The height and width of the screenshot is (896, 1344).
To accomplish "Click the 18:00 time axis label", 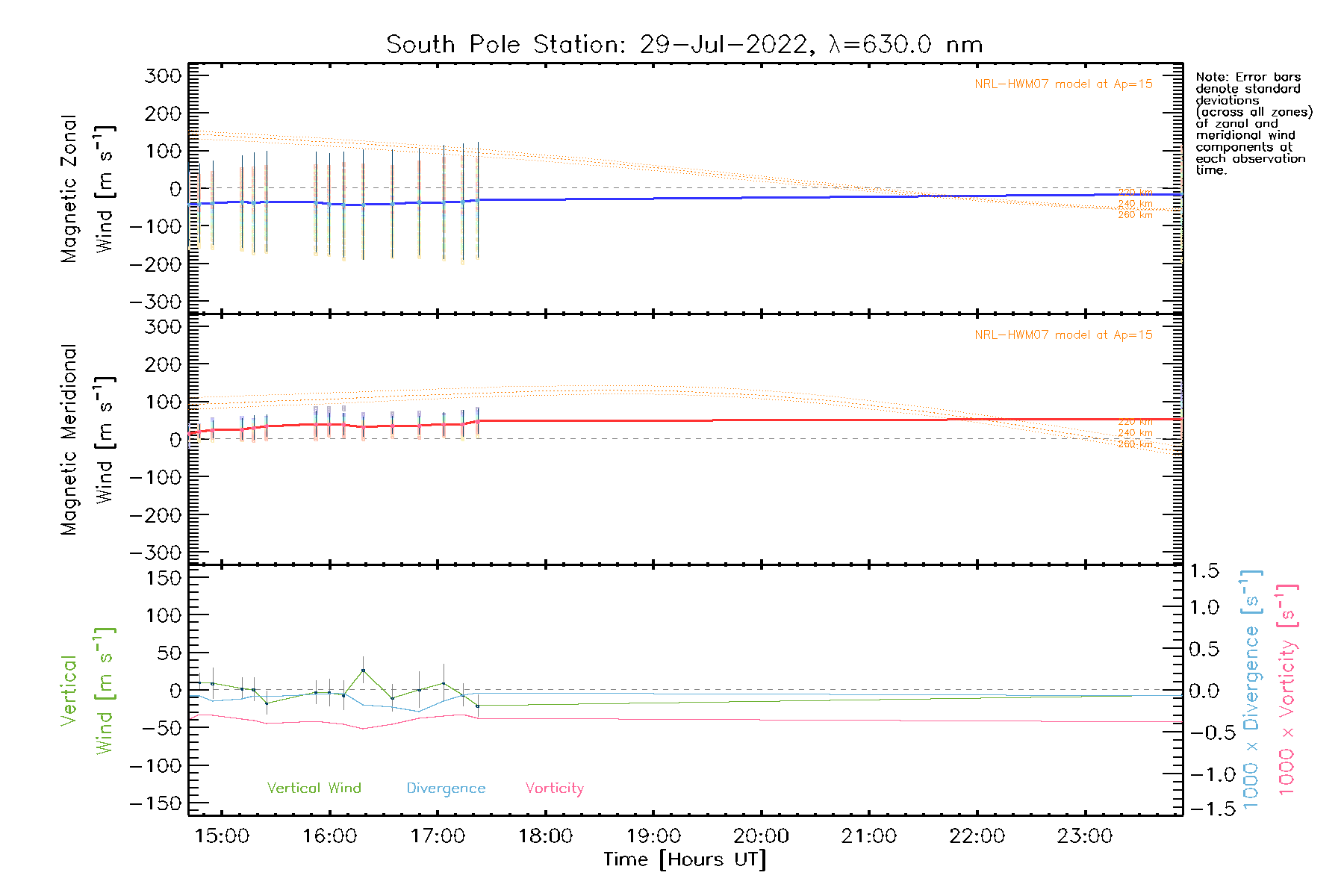I will point(545,836).
